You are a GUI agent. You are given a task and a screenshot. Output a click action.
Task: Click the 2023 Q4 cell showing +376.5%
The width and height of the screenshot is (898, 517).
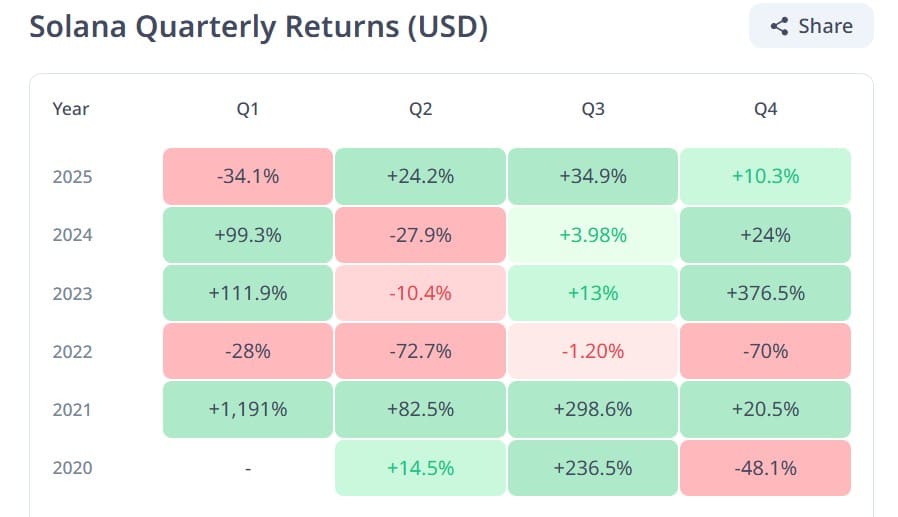[765, 293]
